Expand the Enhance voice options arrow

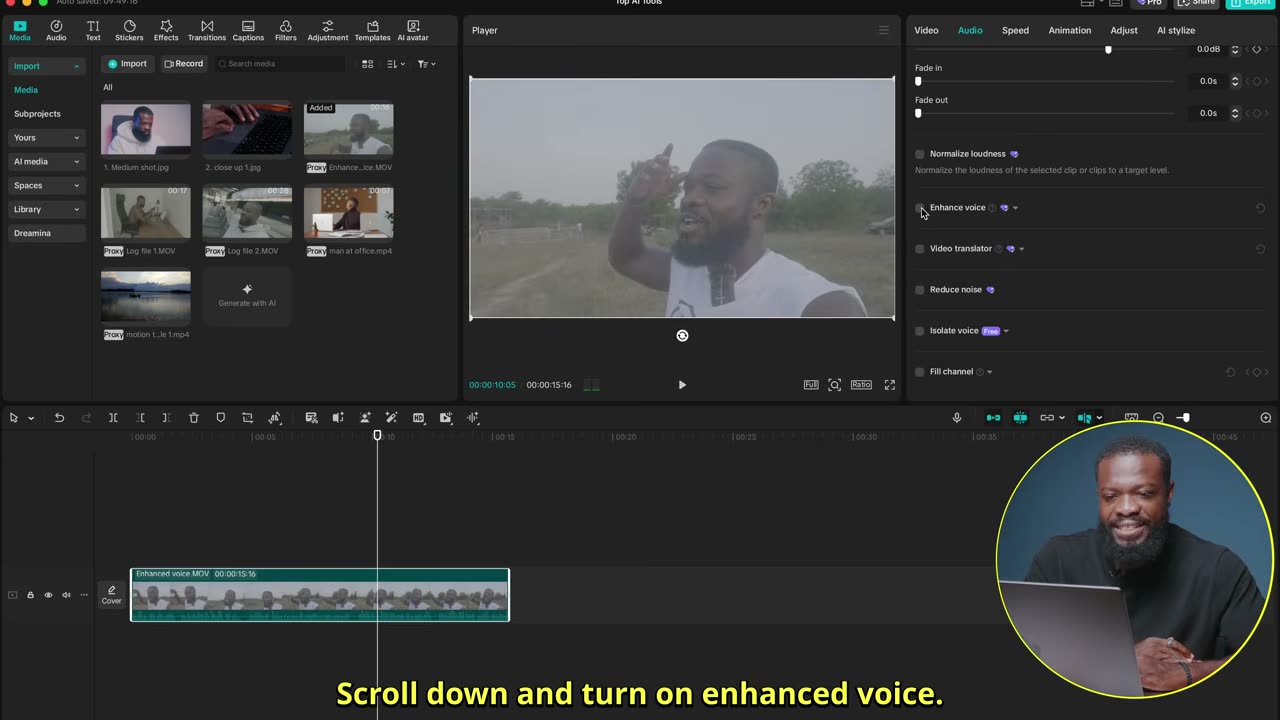1015,208
